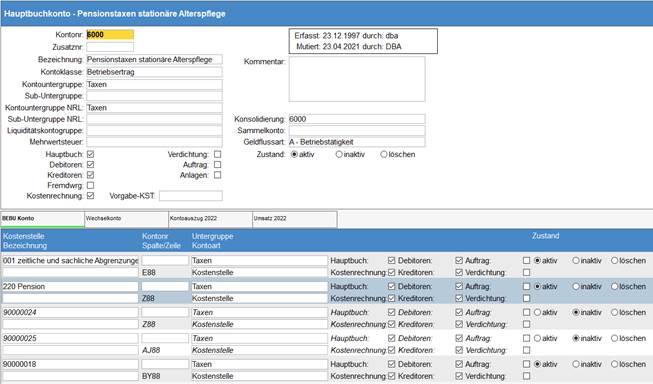This screenshot has height=384, width=653.
Task: Click the Kostenstelle field 001 zeitliche und sachliche Abgrenzungen
Action: [x=70, y=261]
